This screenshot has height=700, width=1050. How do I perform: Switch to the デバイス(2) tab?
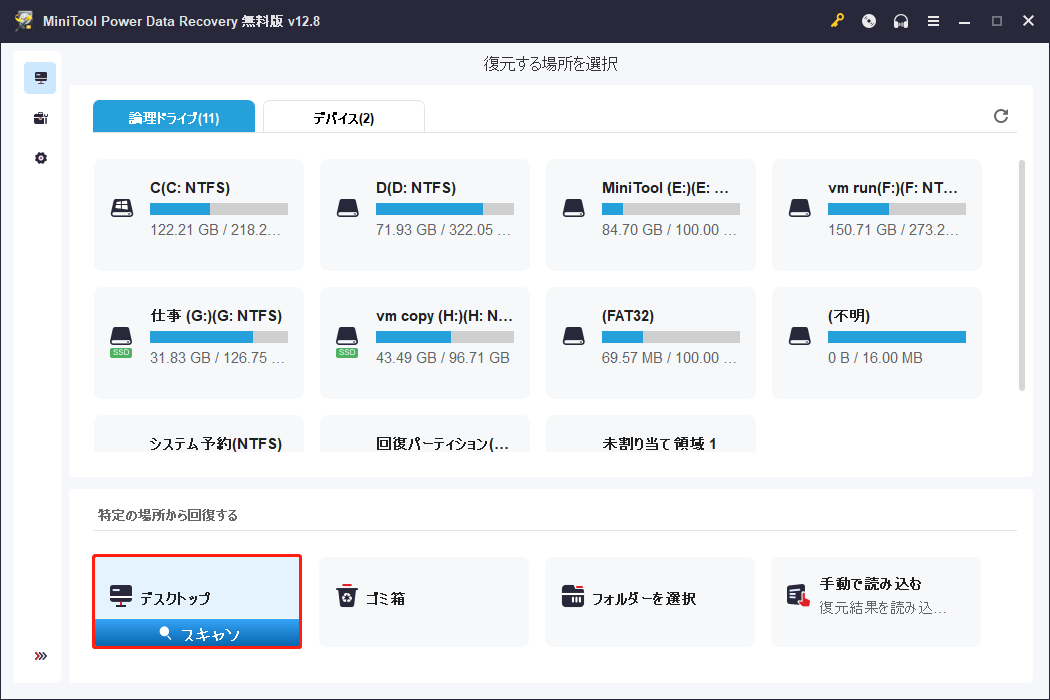tap(344, 116)
